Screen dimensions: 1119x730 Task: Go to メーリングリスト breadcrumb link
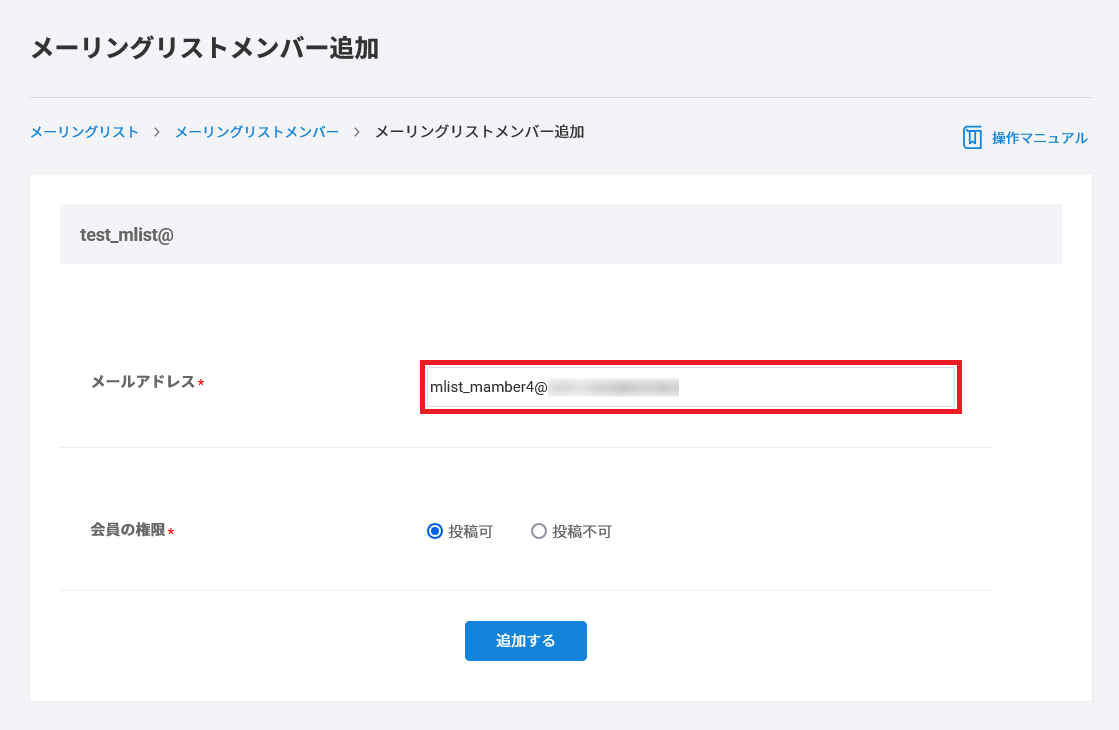tap(84, 132)
